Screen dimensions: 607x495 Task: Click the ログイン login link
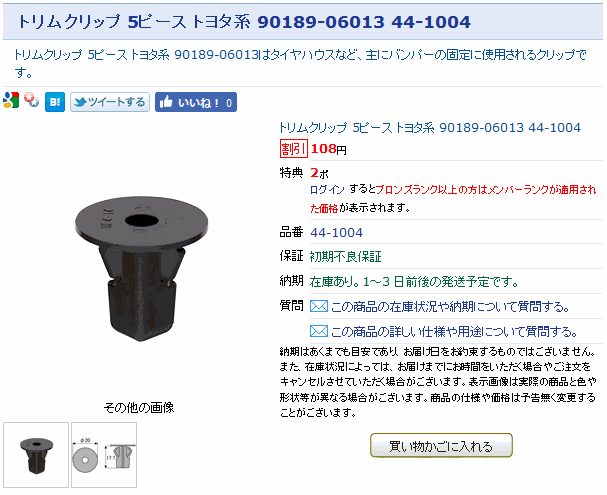point(328,190)
